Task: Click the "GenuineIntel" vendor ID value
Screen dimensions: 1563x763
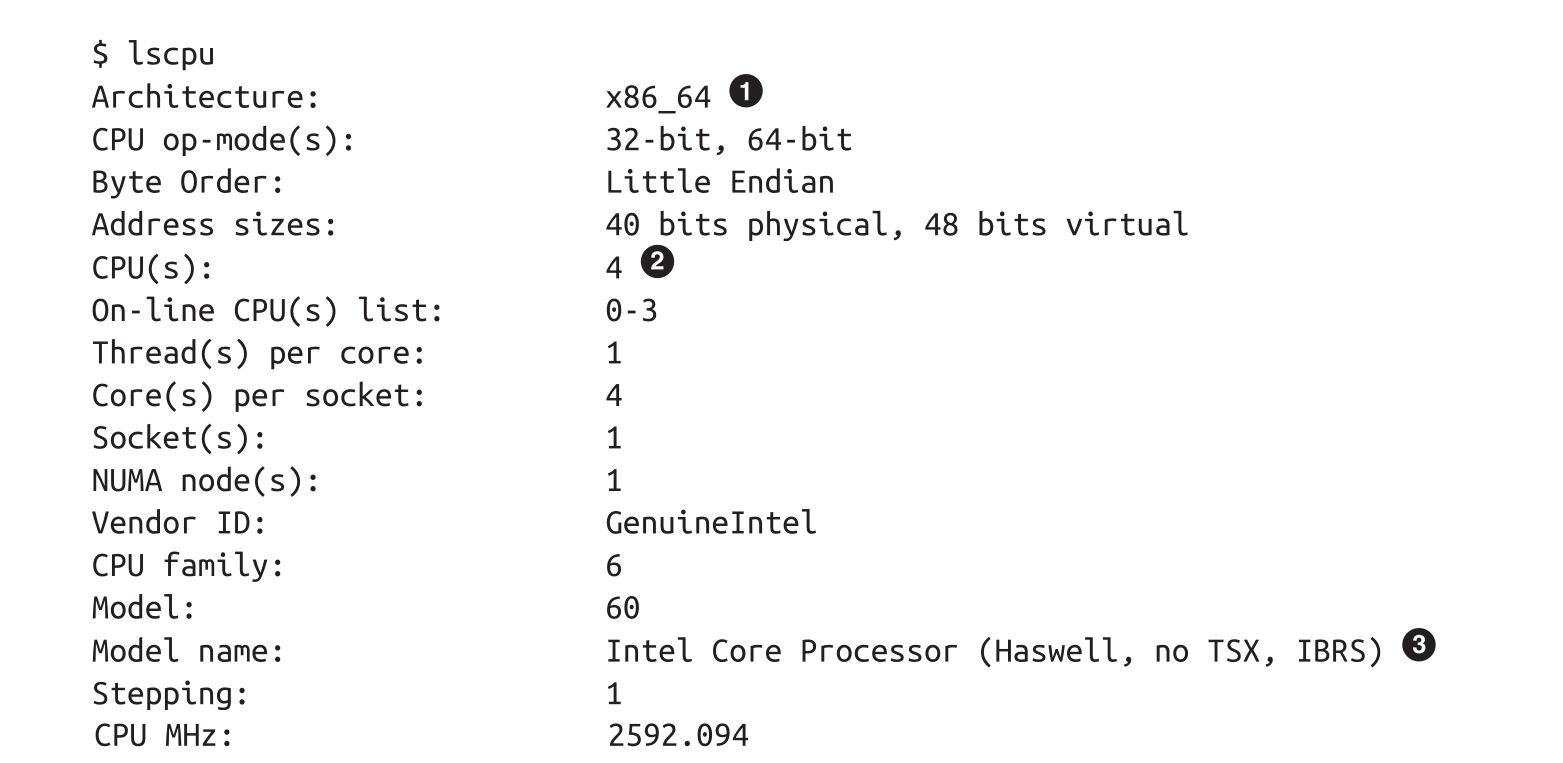Action: (711, 523)
